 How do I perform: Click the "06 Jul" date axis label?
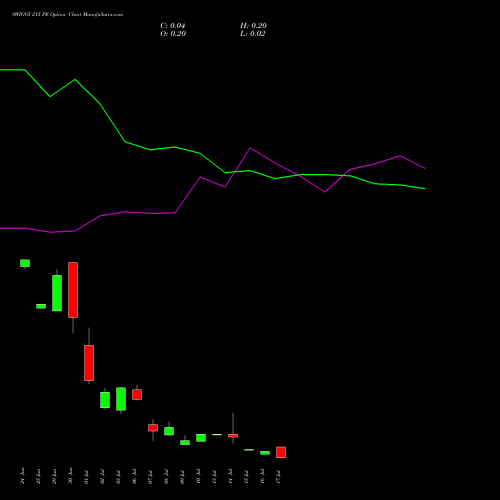pos(134,477)
